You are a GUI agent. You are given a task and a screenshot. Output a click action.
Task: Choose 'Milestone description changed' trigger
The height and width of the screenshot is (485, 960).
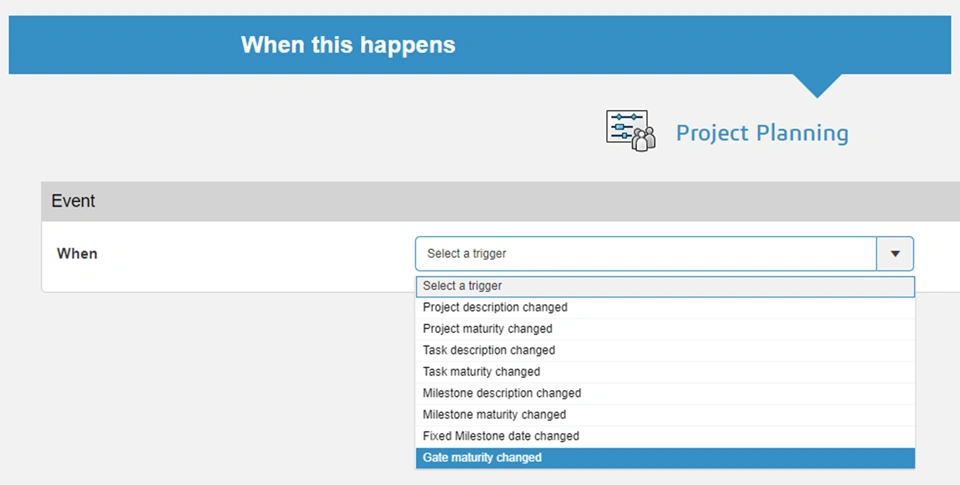502,393
